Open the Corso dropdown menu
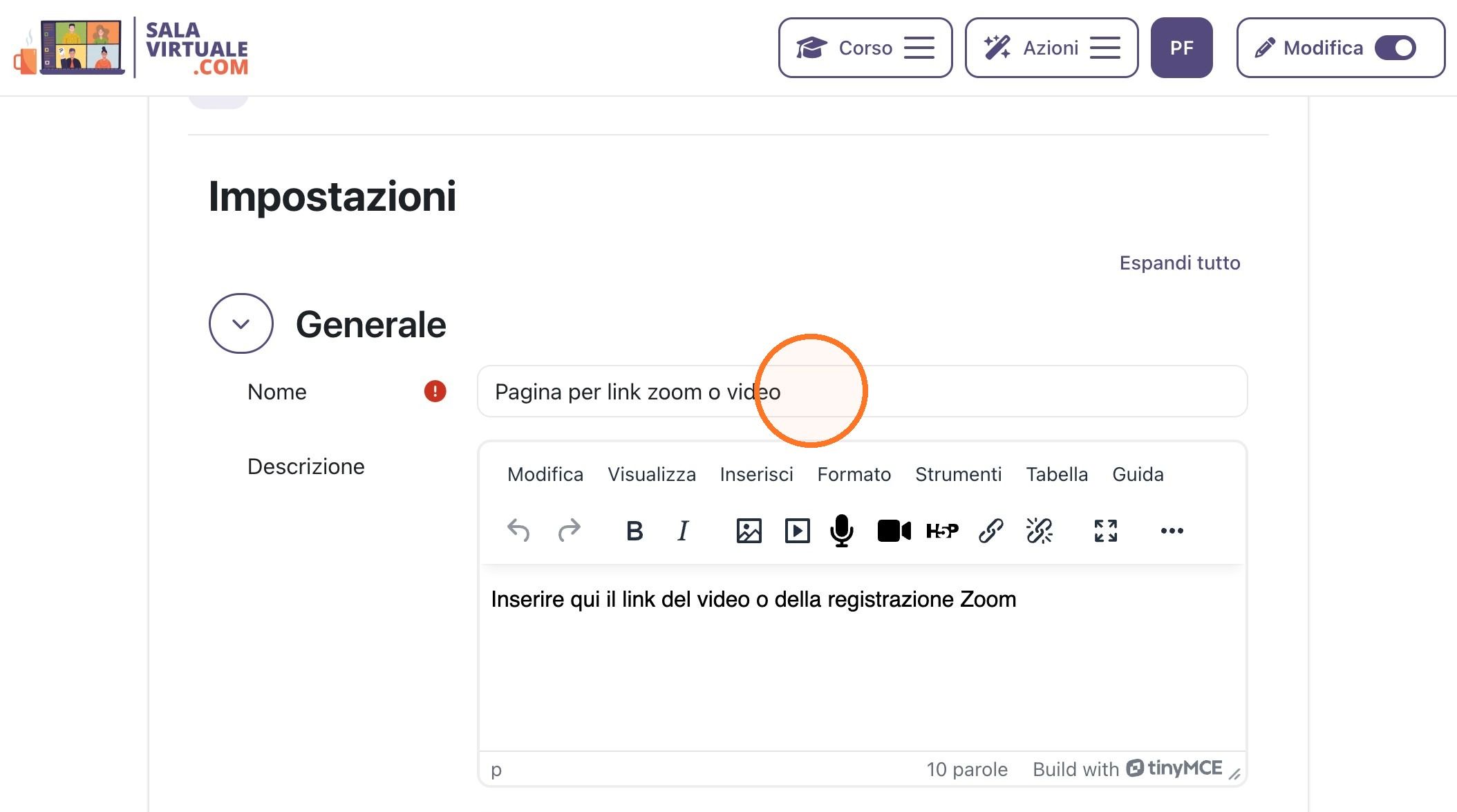1457x812 pixels. click(865, 48)
